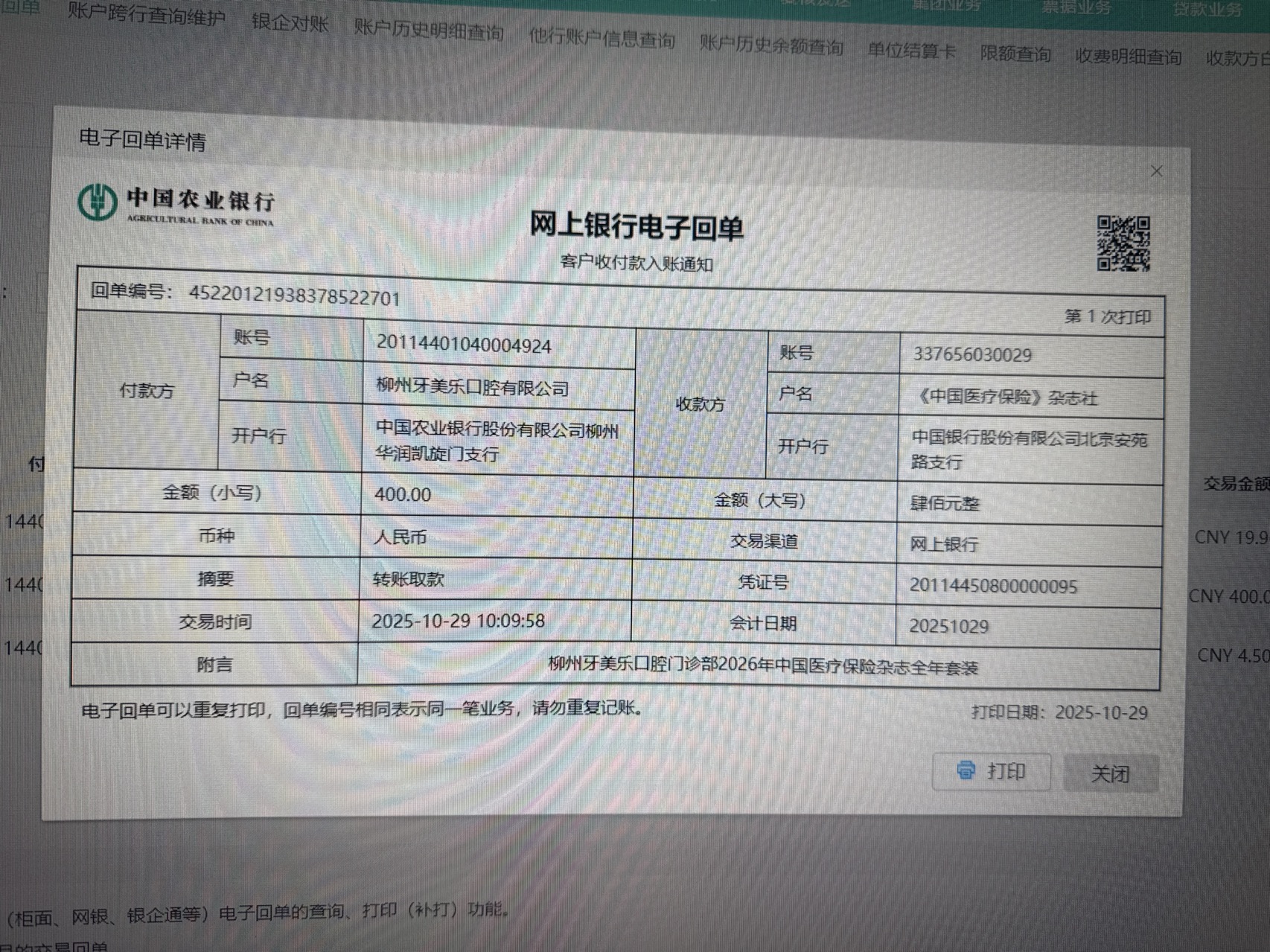The width and height of the screenshot is (1270, 952).
Task: Open the 单位结算卡 menu item
Action: (911, 51)
